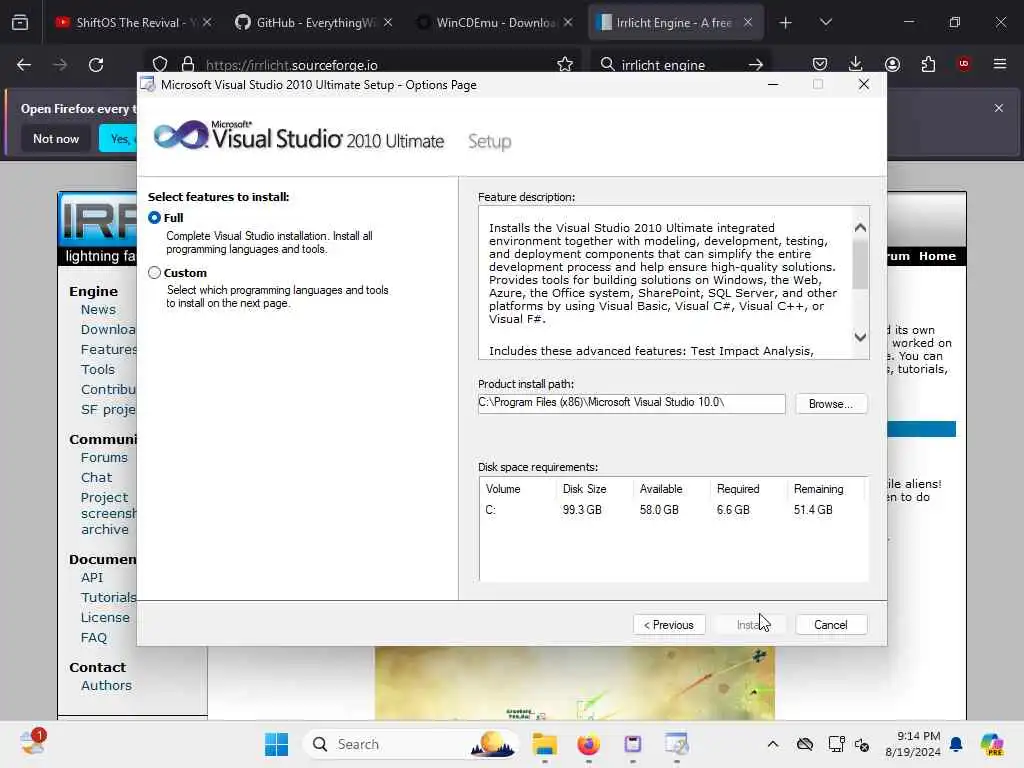The image size is (1024, 768).
Task: Click the tracking protection shield icon
Action: coord(160,64)
